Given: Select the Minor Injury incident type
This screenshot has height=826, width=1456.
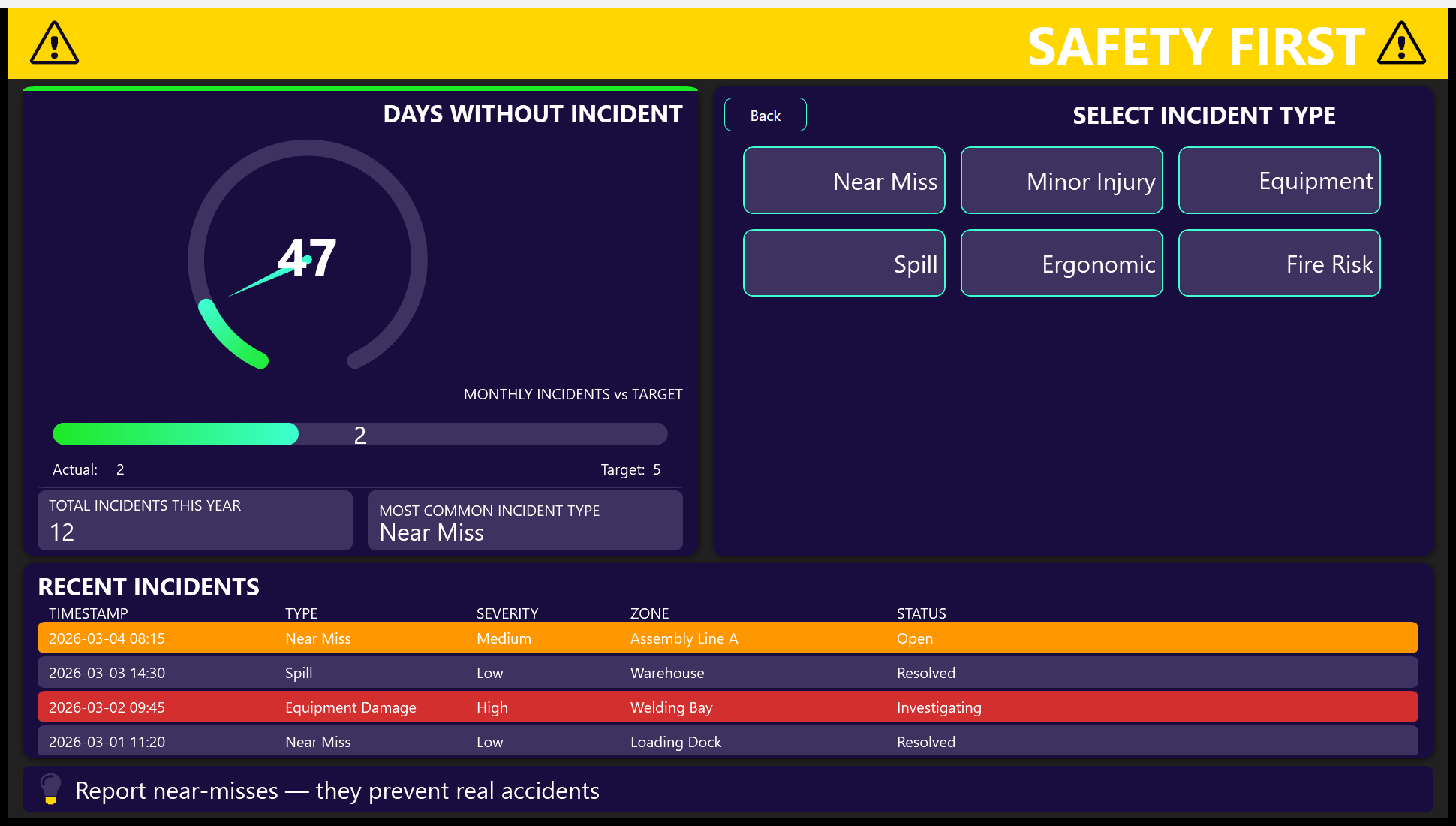Looking at the screenshot, I should (x=1061, y=180).
